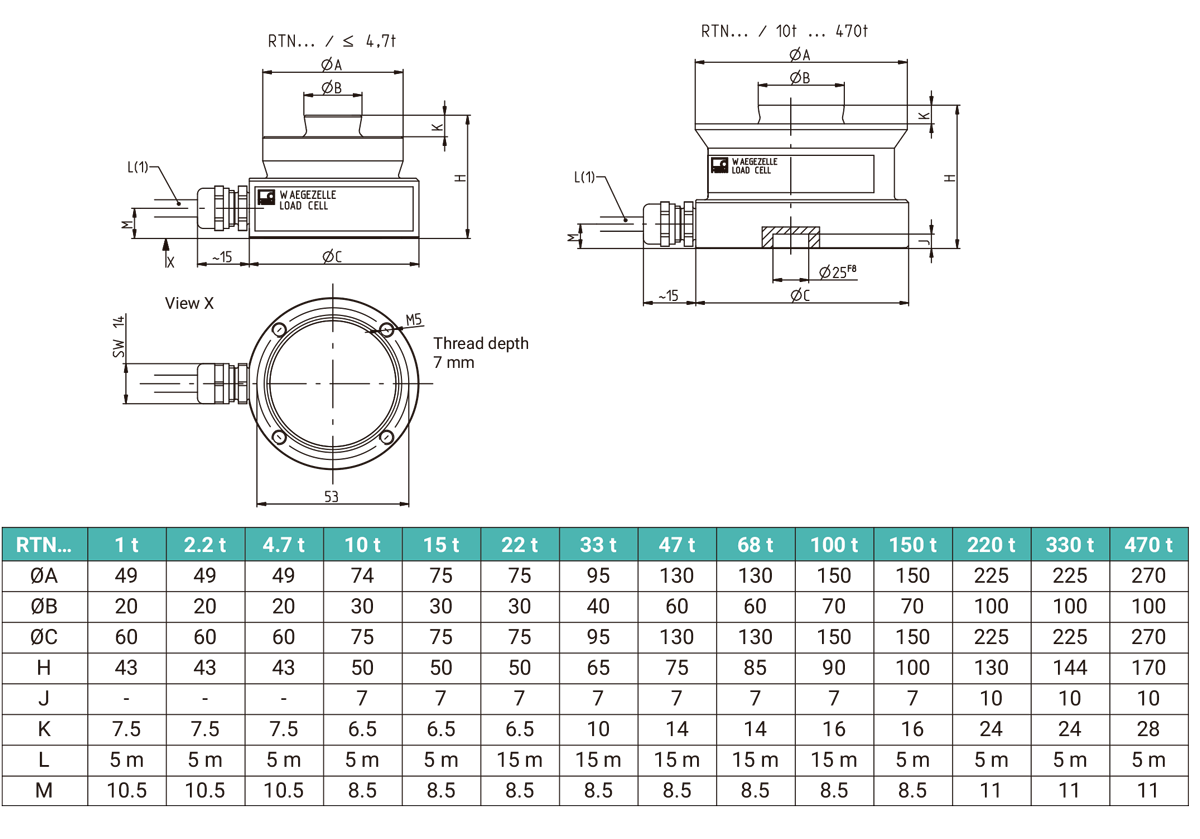Click the ØB row label in the table
Screen dimensions: 1200x839
tap(45, 606)
